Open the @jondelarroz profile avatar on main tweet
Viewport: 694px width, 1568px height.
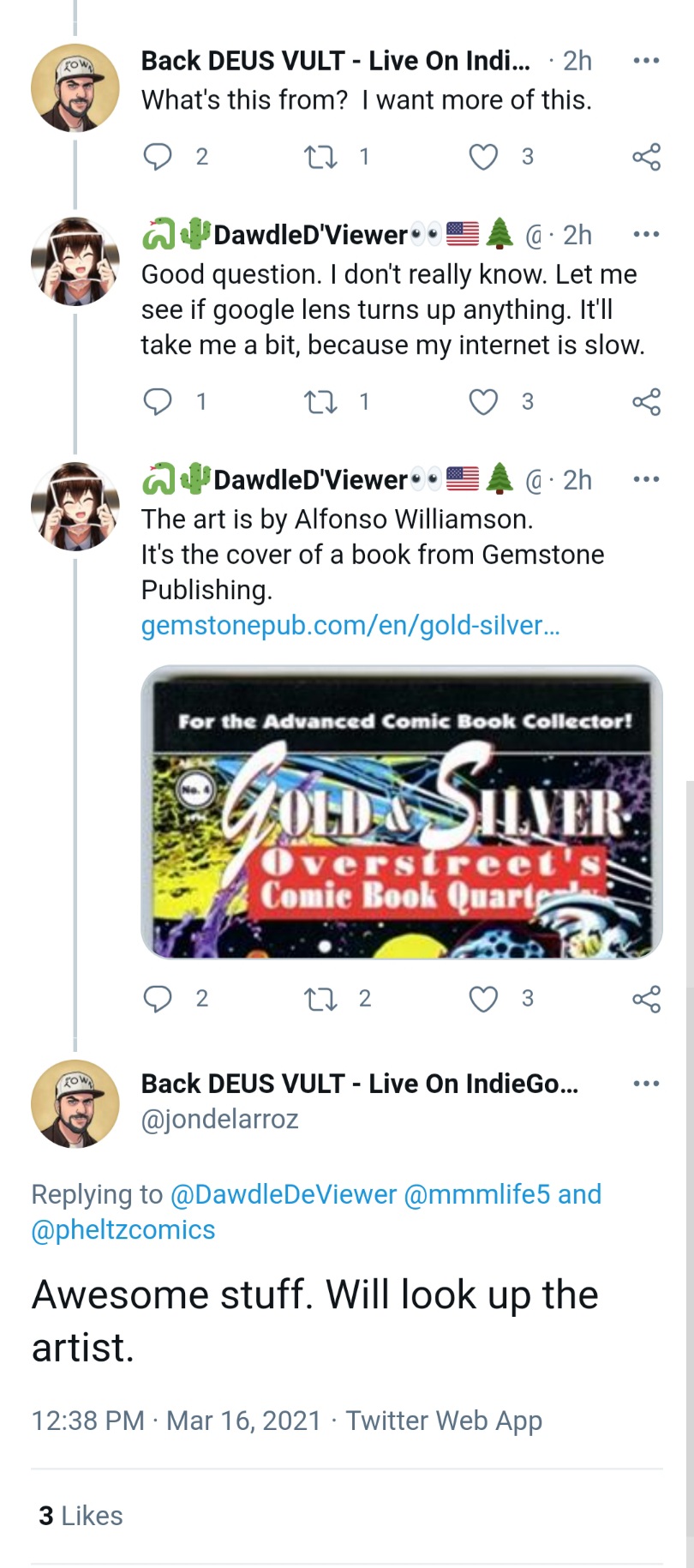coord(75,1104)
